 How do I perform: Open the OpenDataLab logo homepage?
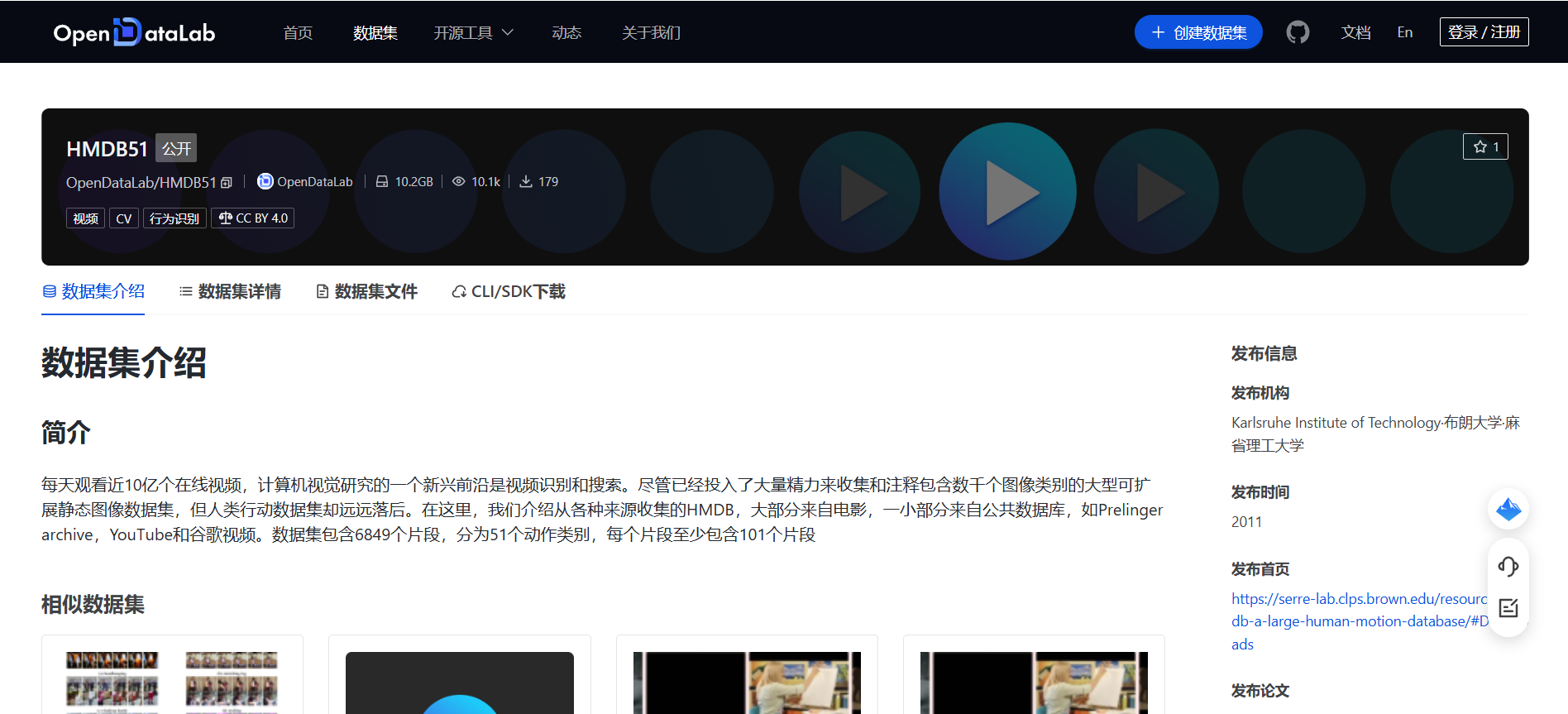(x=134, y=32)
